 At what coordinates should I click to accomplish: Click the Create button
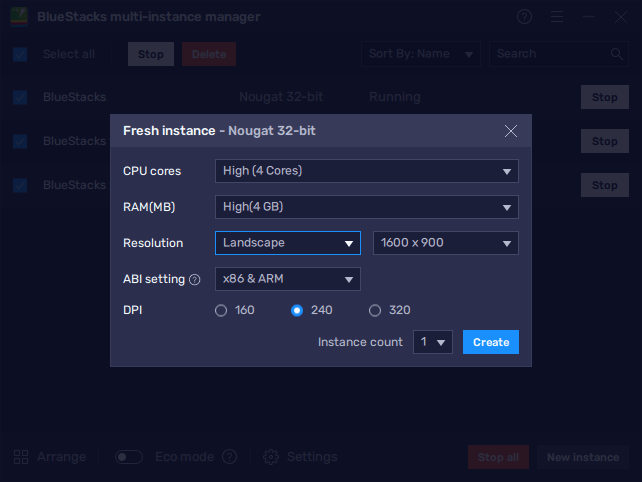click(491, 342)
